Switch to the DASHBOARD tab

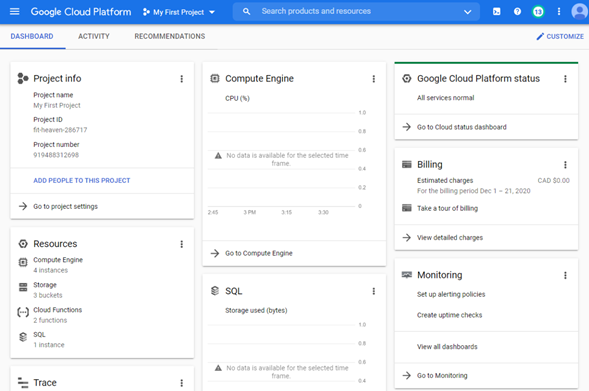click(32, 36)
